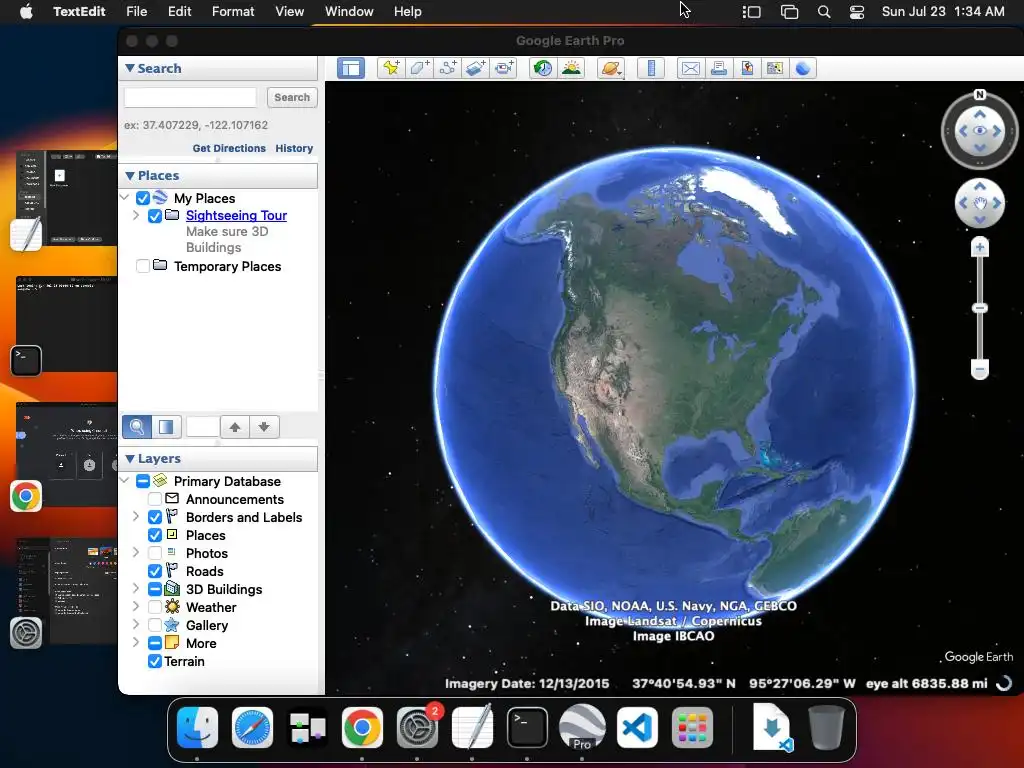Enable the Announcements layer checkbox
This screenshot has height=768, width=1024.
155,499
